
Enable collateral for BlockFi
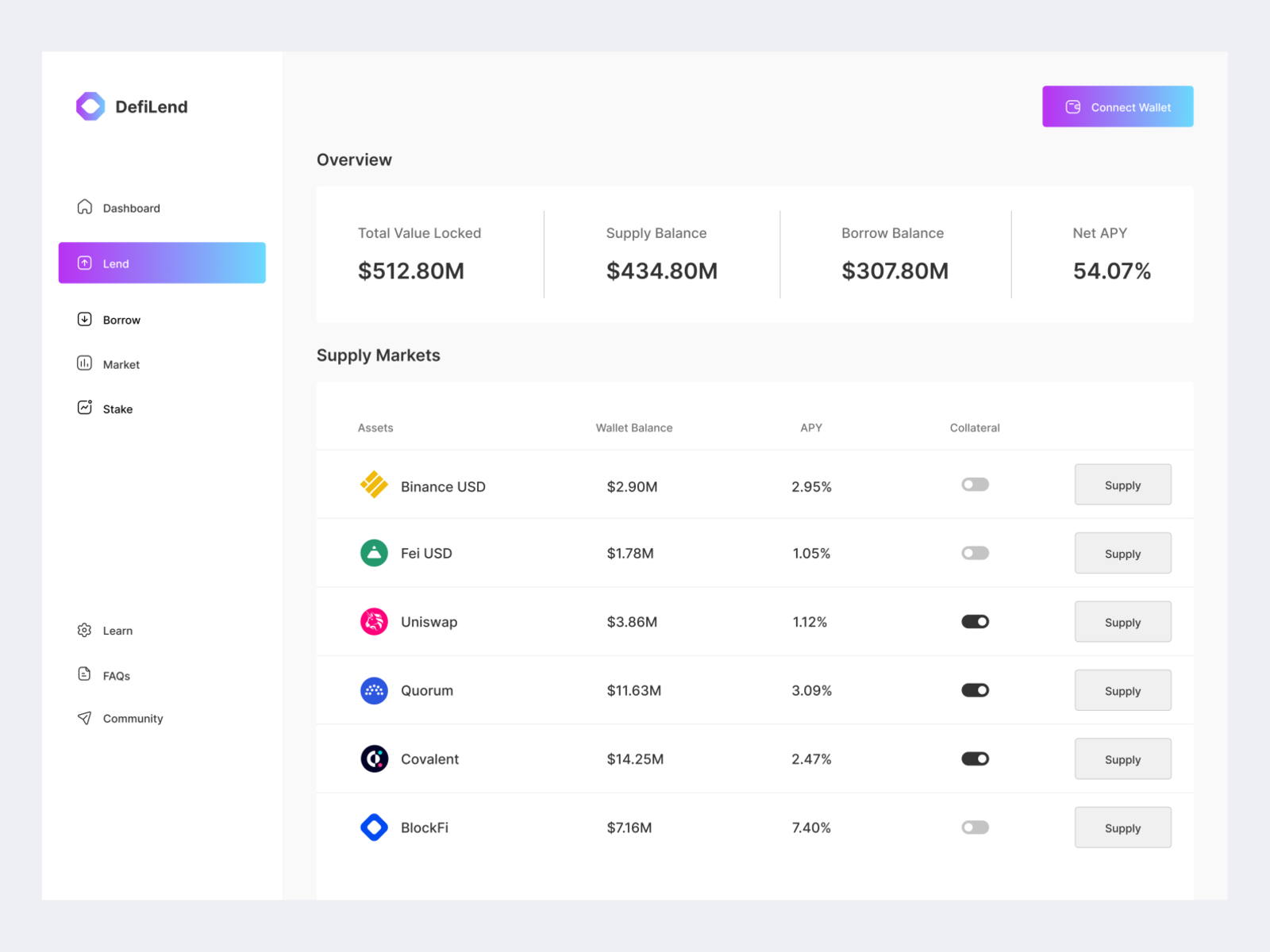(x=975, y=827)
